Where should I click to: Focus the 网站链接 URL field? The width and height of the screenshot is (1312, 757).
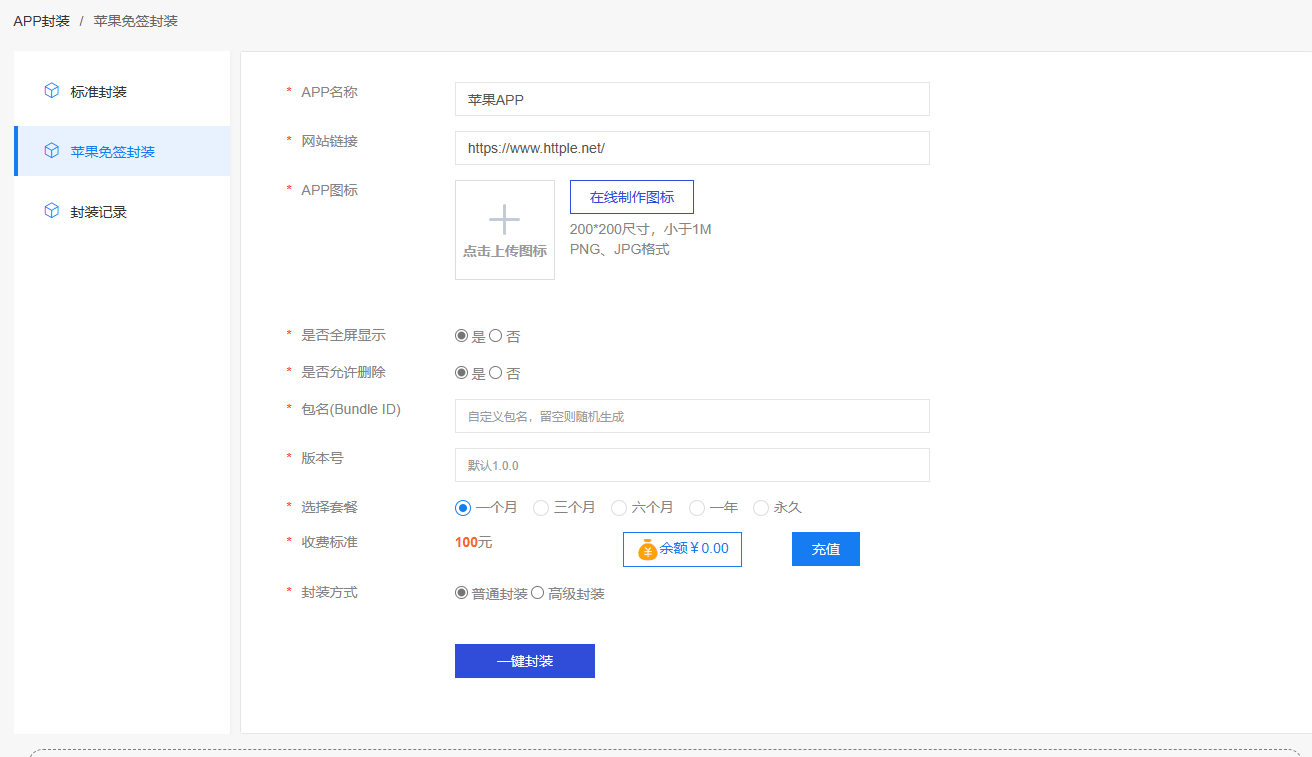[692, 148]
